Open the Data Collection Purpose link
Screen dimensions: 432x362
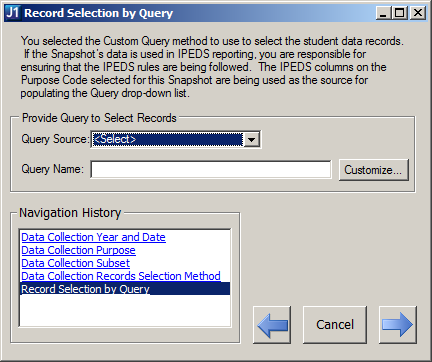click(x=78, y=250)
